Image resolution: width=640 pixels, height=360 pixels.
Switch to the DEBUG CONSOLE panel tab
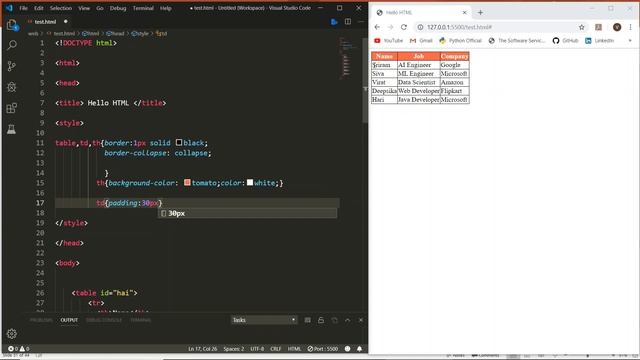coord(104,320)
